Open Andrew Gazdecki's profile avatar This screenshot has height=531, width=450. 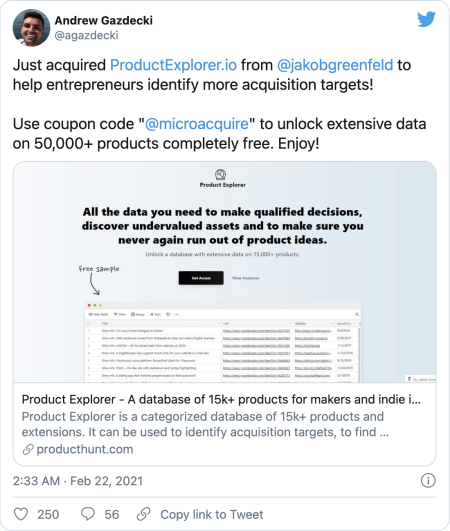click(x=31, y=28)
